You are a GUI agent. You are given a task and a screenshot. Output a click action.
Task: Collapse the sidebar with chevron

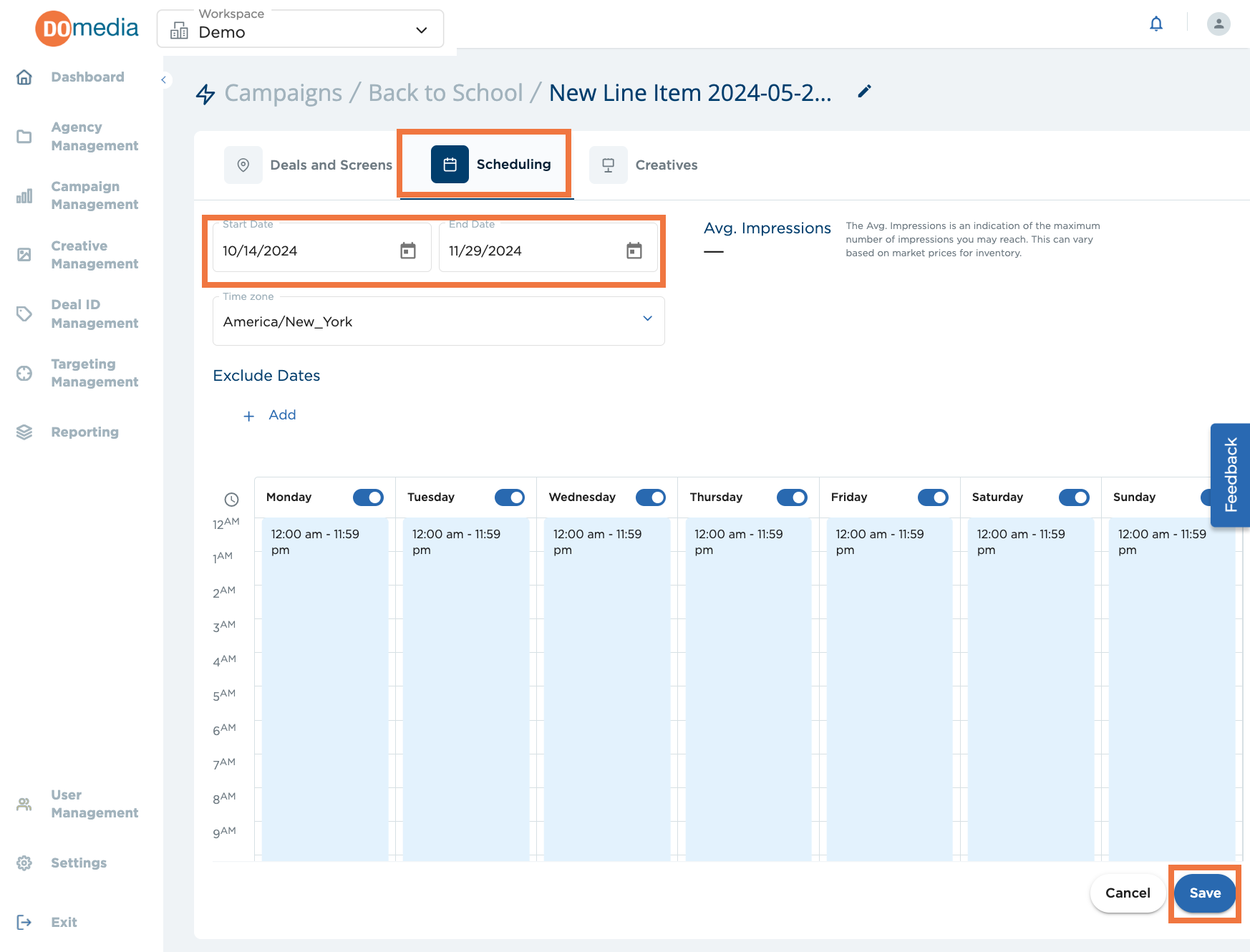coord(164,80)
